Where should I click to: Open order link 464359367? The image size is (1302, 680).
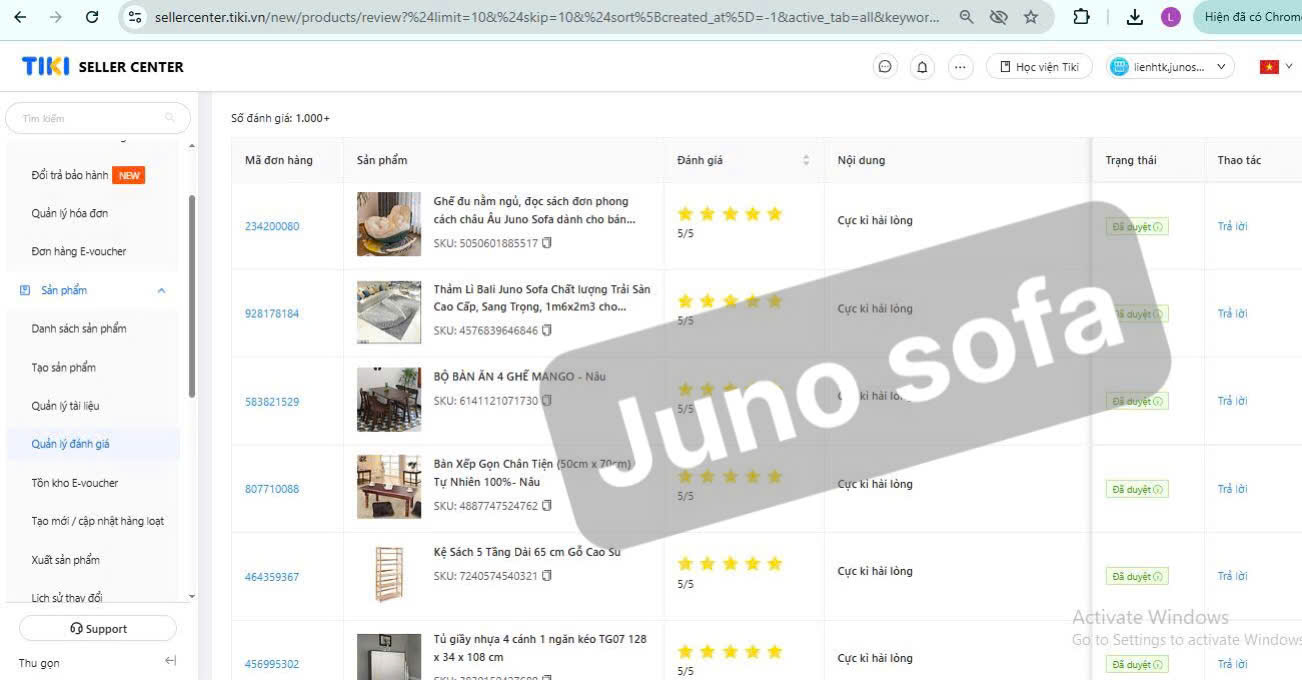[x=272, y=577]
